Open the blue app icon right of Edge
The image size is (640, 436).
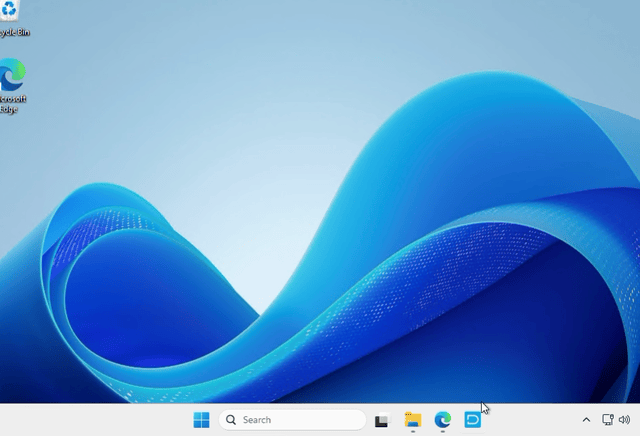473,420
